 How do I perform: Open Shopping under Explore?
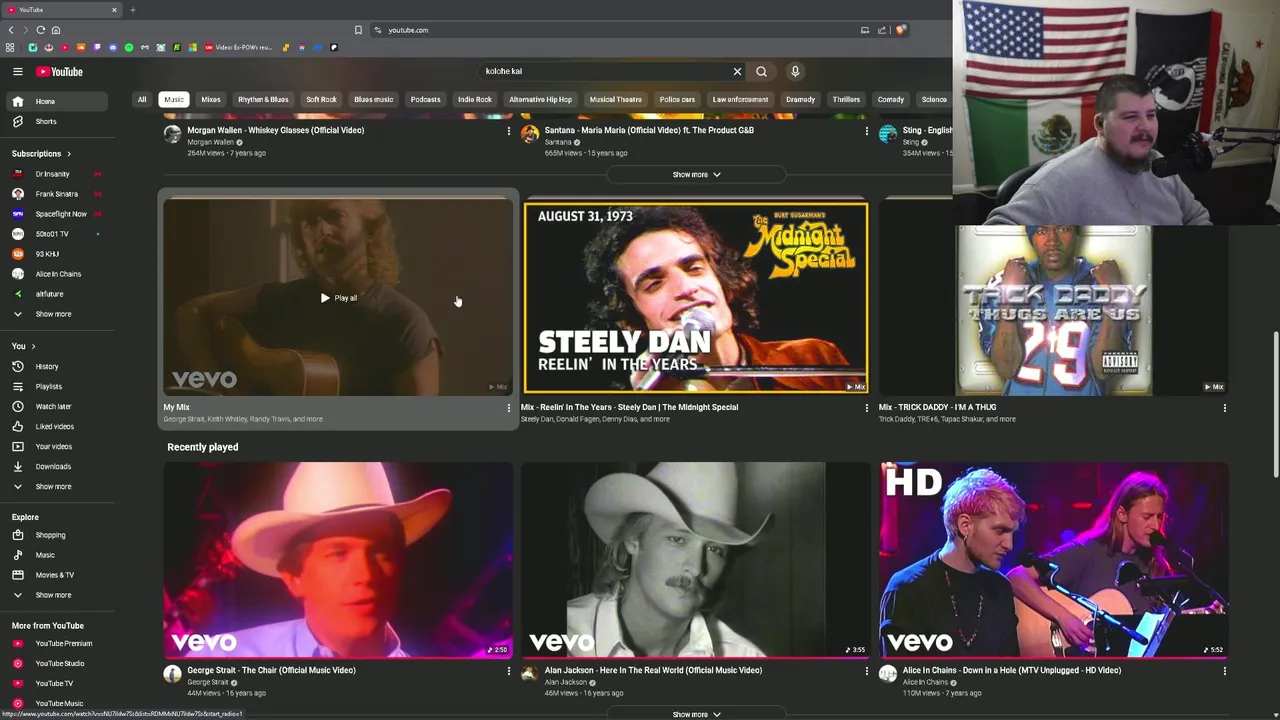pyautogui.click(x=55, y=535)
